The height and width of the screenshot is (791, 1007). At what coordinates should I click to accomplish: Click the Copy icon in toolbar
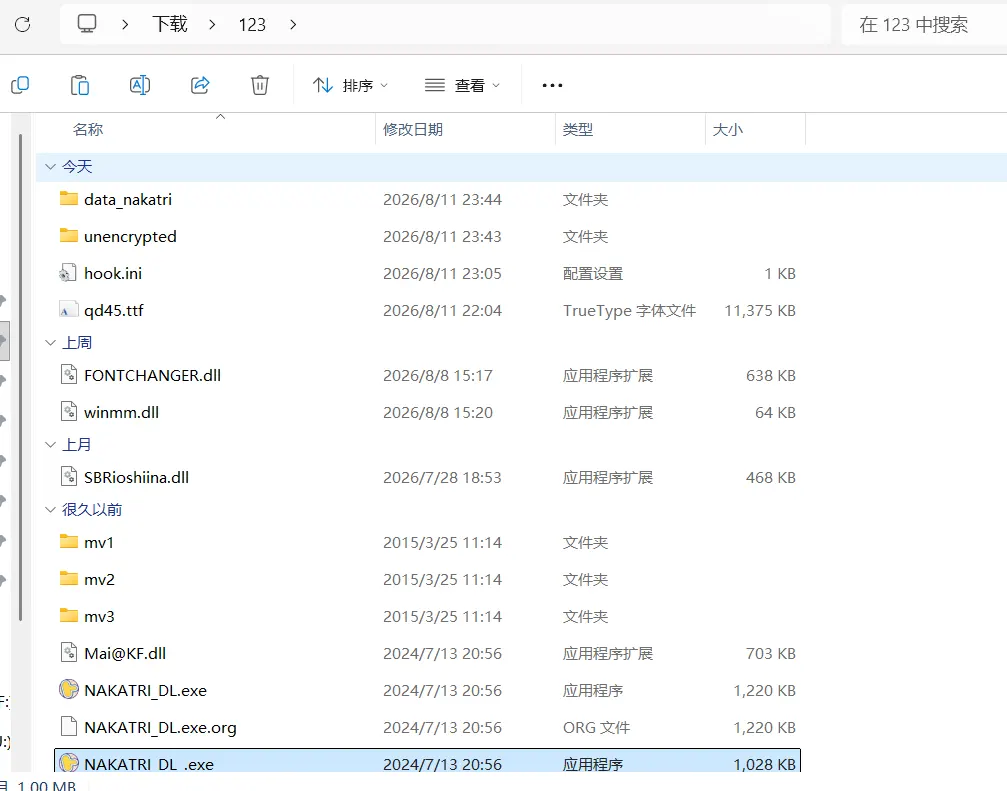pyautogui.click(x=20, y=85)
